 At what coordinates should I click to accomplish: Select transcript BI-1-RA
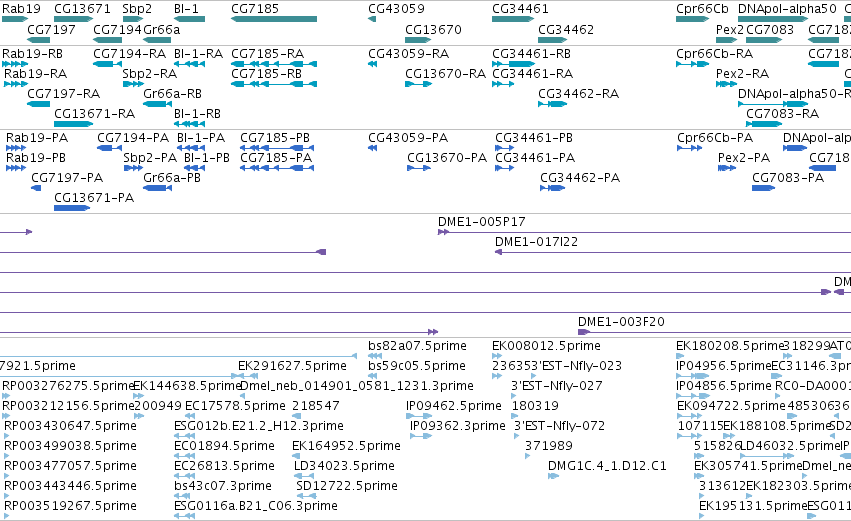[198, 54]
